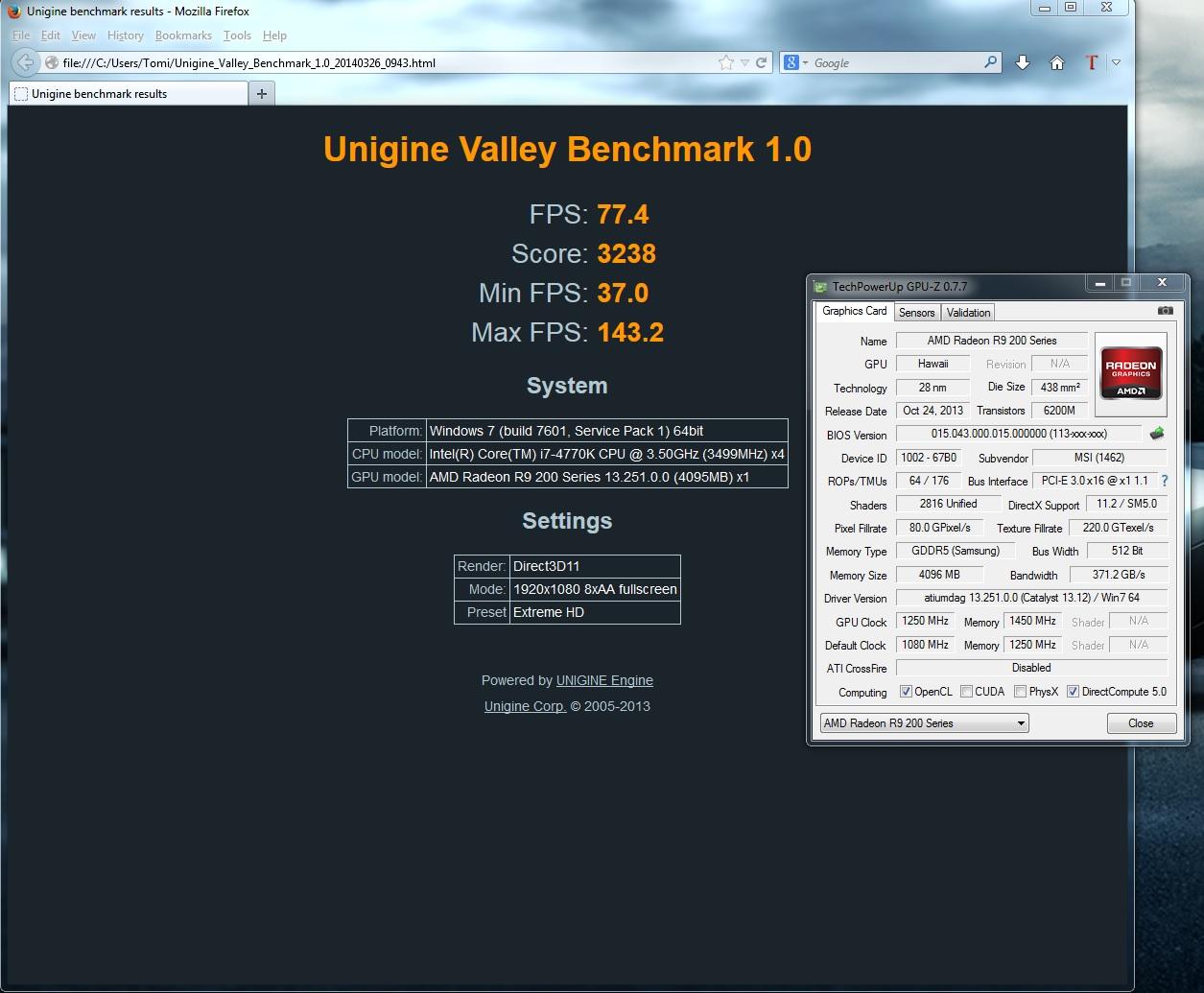Toggle the PhysX checkbox
This screenshot has width=1204, height=993.
(x=1021, y=692)
